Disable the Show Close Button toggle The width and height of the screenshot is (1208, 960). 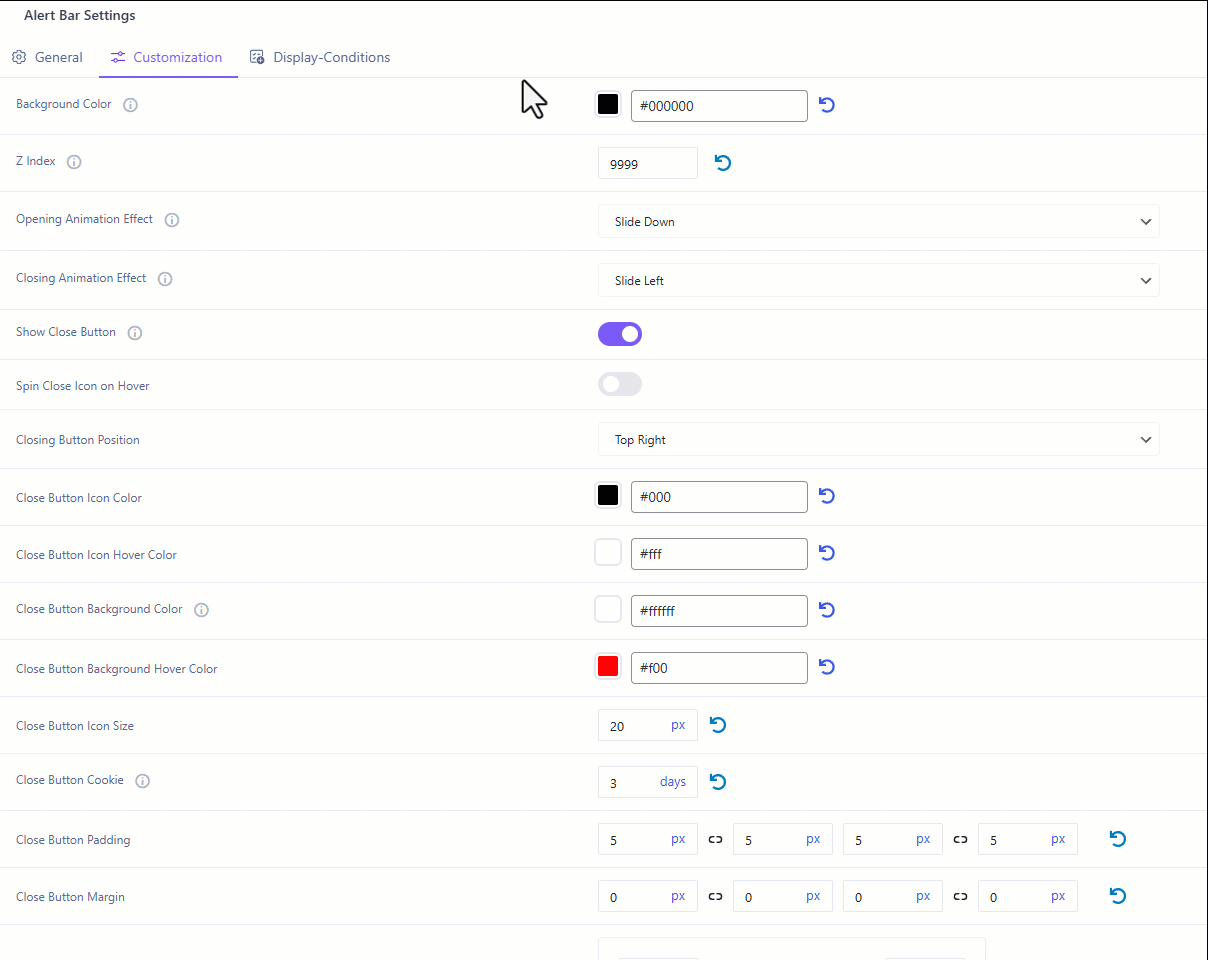pos(620,334)
